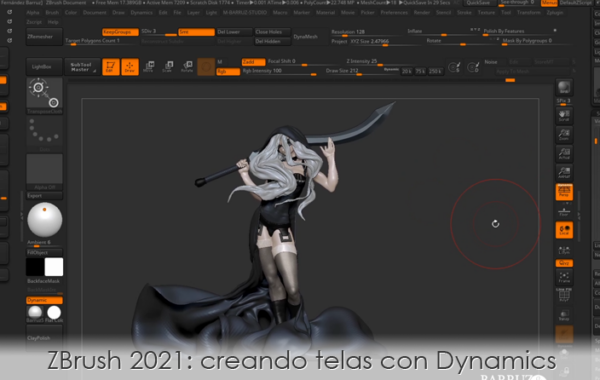Disable the KeepGroups option
The height and width of the screenshot is (380, 600).
120,32
